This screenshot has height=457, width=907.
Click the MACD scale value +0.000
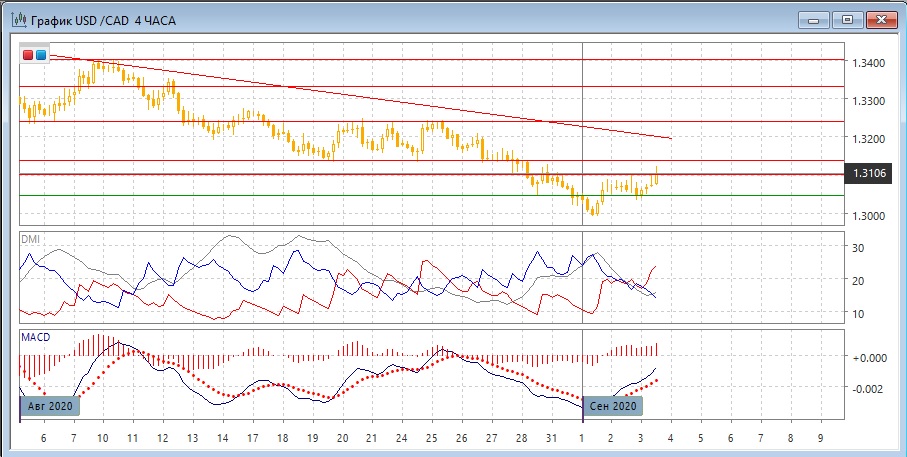(866, 357)
